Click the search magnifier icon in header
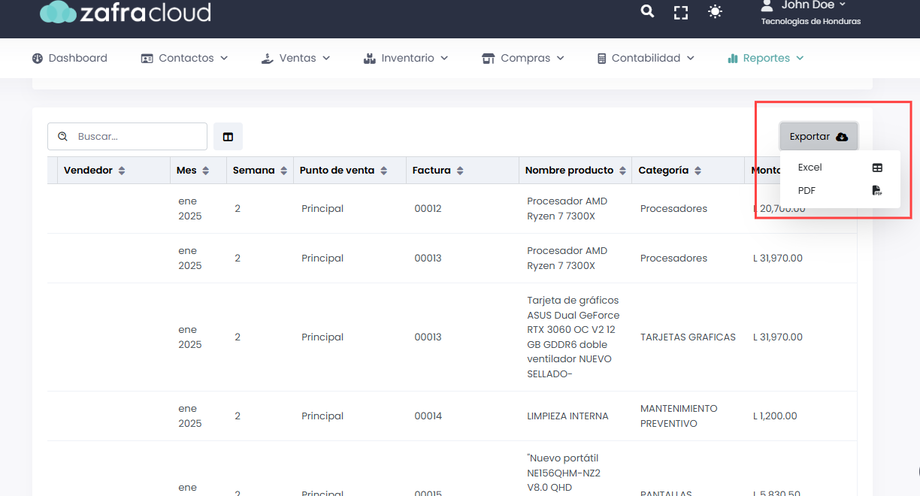The width and height of the screenshot is (920, 496). click(x=647, y=11)
